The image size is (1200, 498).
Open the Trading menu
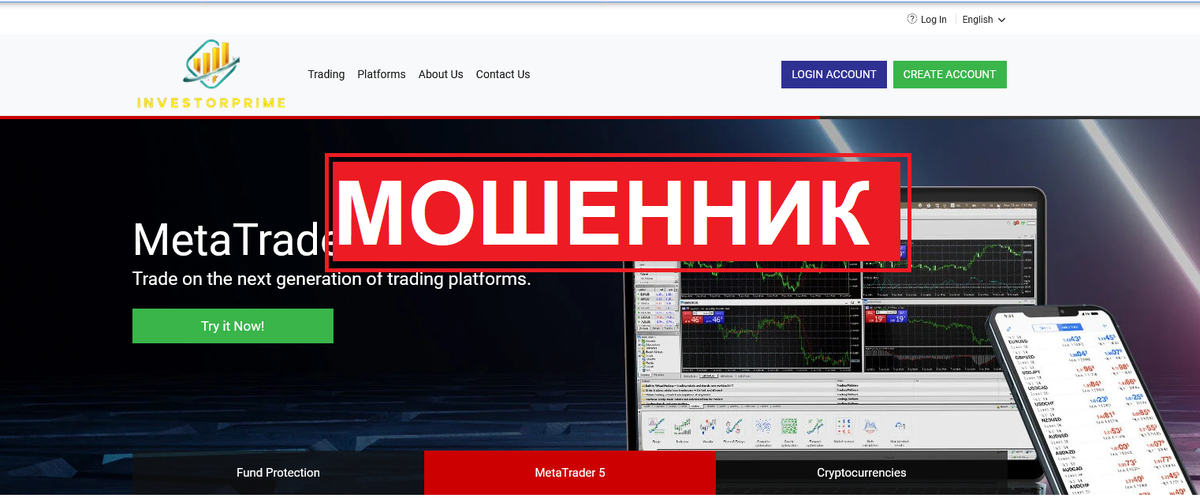click(x=326, y=74)
